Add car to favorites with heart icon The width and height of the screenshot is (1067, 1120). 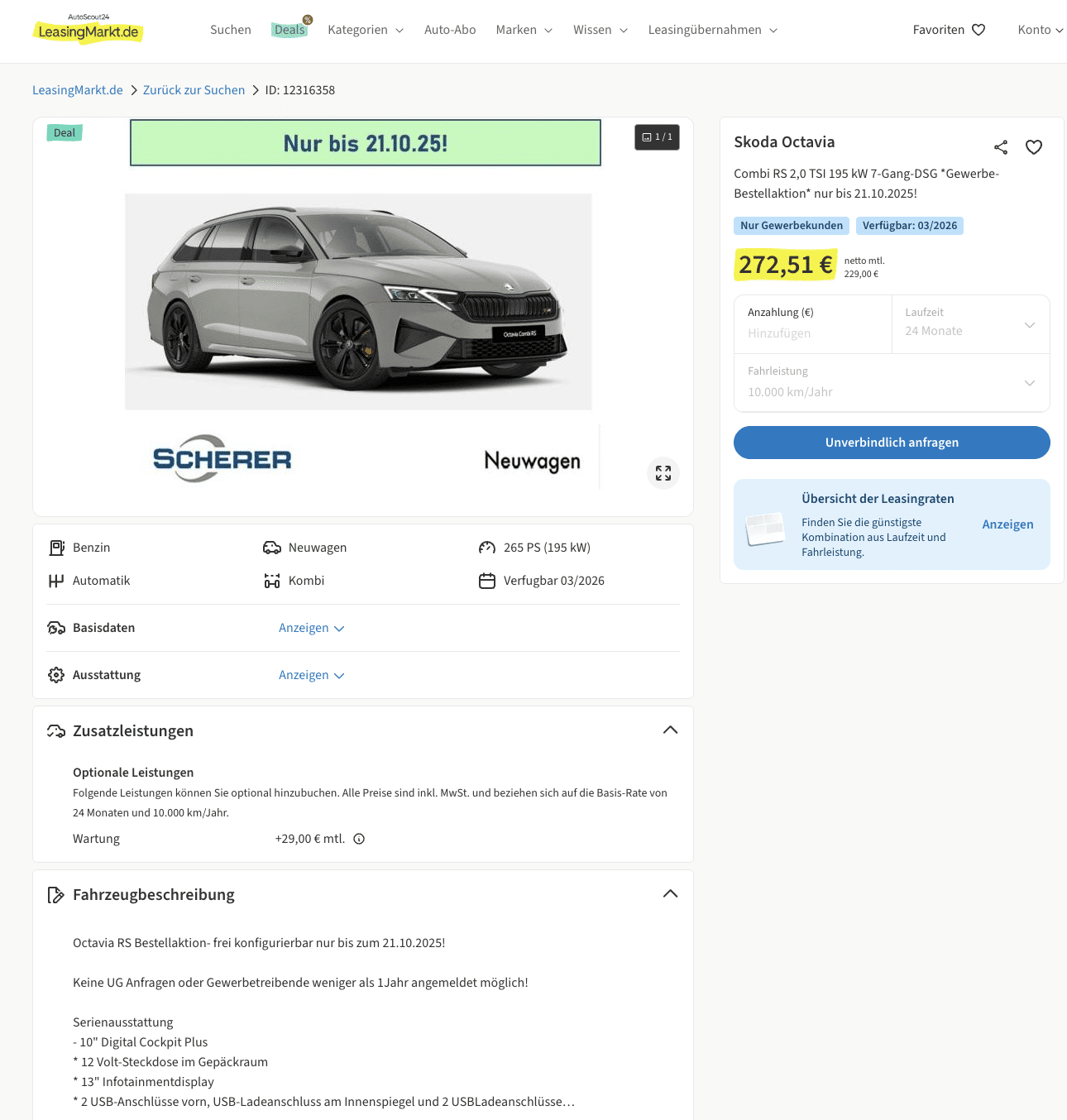[1034, 147]
